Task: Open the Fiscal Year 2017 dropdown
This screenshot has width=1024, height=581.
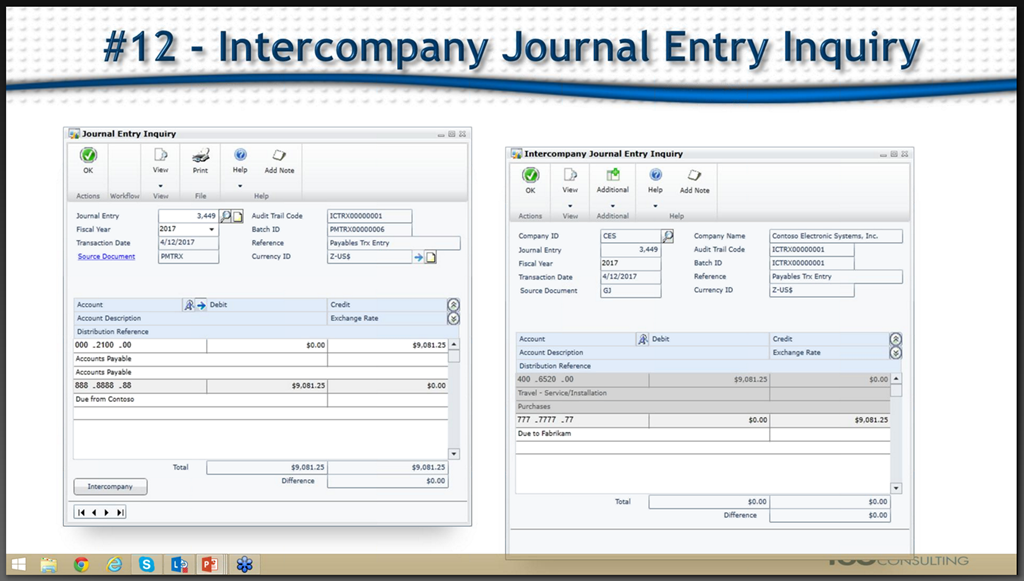Action: pos(211,229)
